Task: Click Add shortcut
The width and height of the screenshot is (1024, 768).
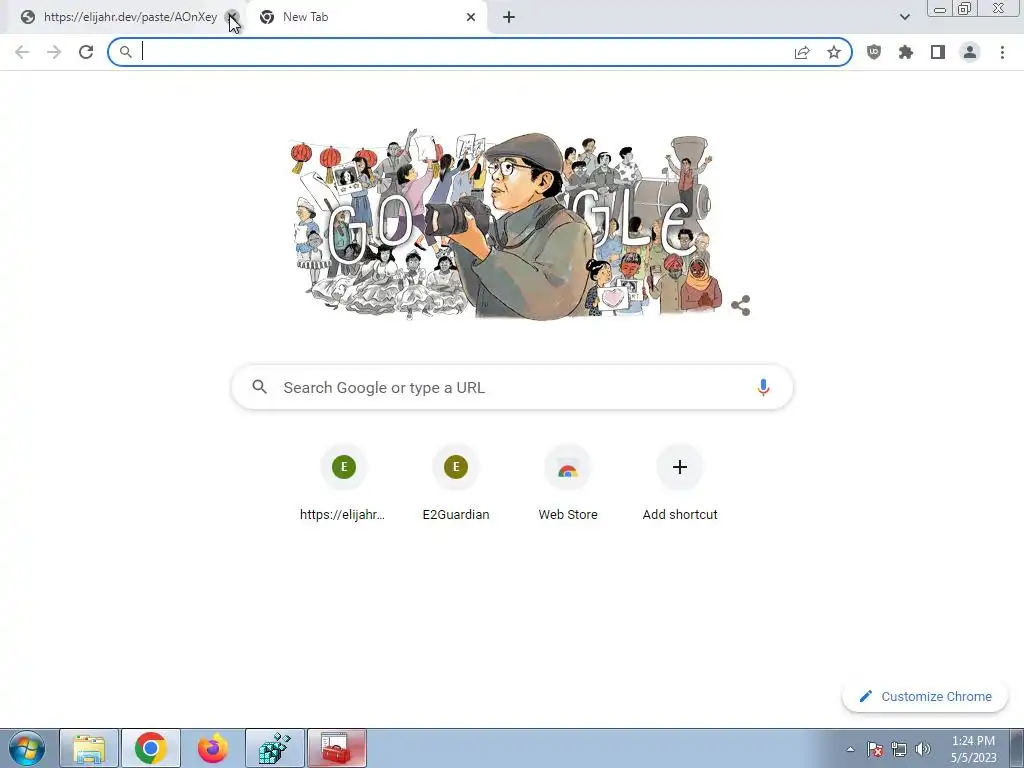Action: coord(680,484)
